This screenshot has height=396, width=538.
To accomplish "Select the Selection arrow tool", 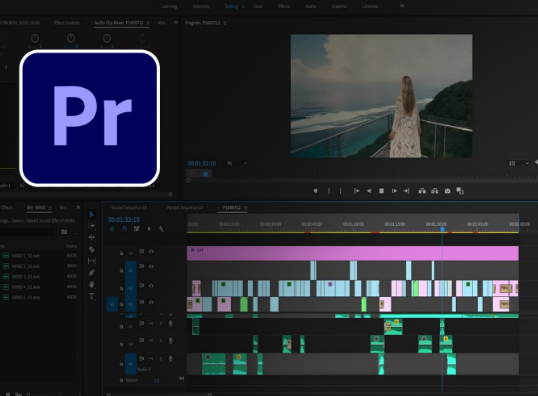I will [92, 214].
